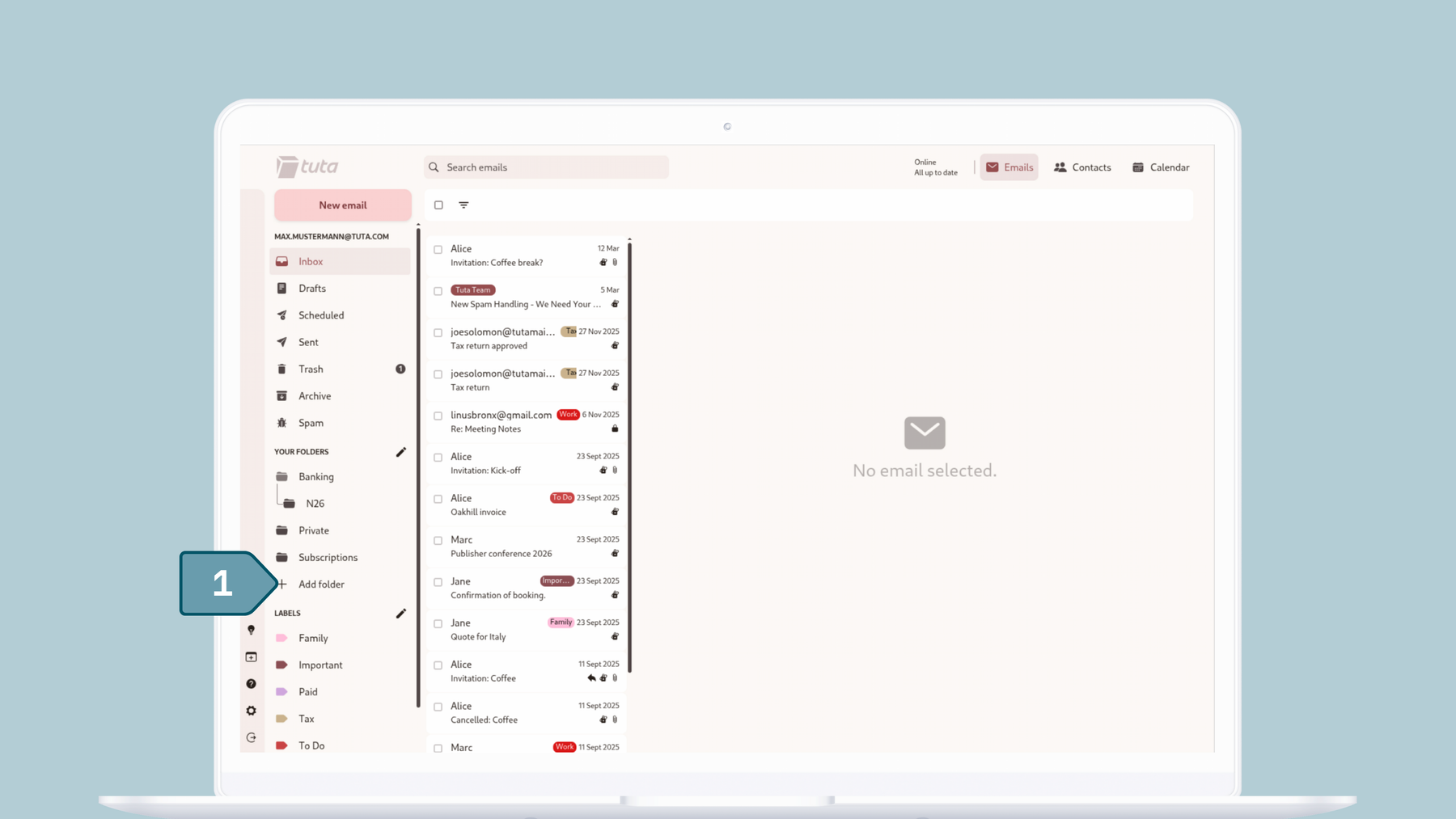Click the New email button

pyautogui.click(x=343, y=205)
